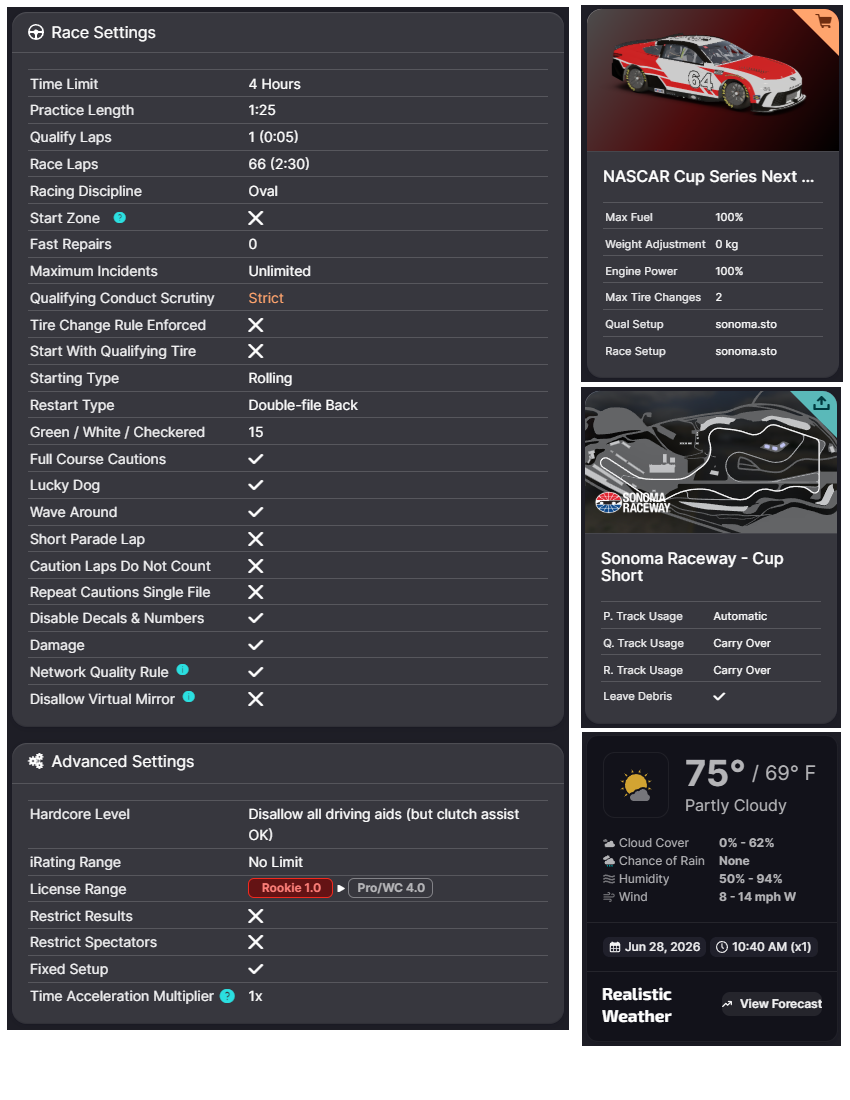This screenshot has width=850, height=1100.
Task: Click the NASCAR car number 64 thumbnail
Action: click(713, 79)
